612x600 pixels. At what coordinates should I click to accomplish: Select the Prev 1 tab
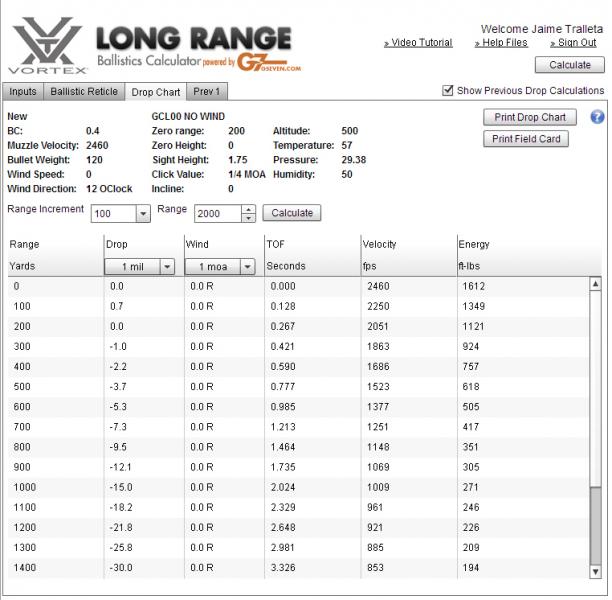pyautogui.click(x=207, y=92)
